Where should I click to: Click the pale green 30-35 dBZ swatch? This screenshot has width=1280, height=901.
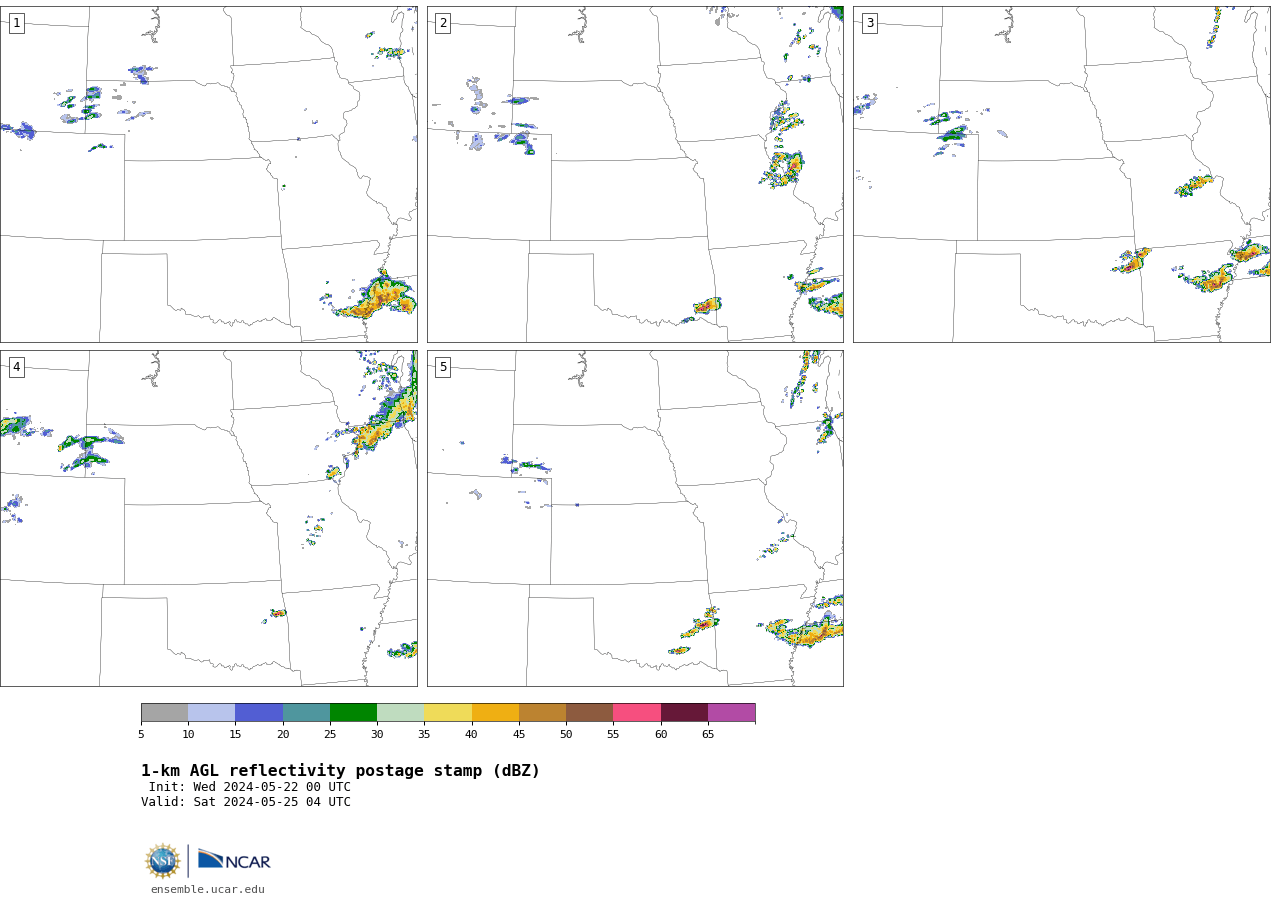tap(400, 713)
